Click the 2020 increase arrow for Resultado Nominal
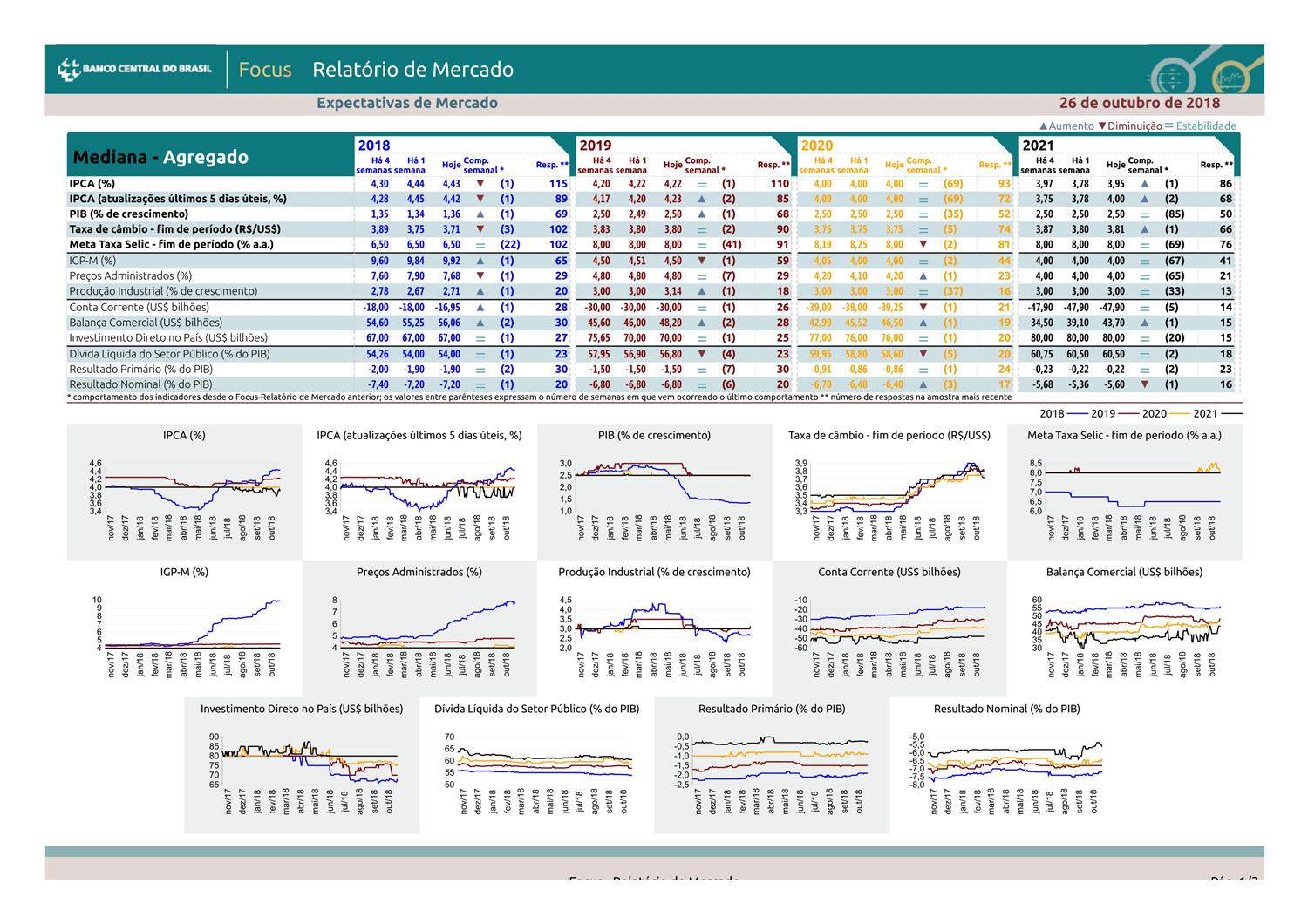Image resolution: width=1308 pixels, height=924 pixels. click(923, 384)
